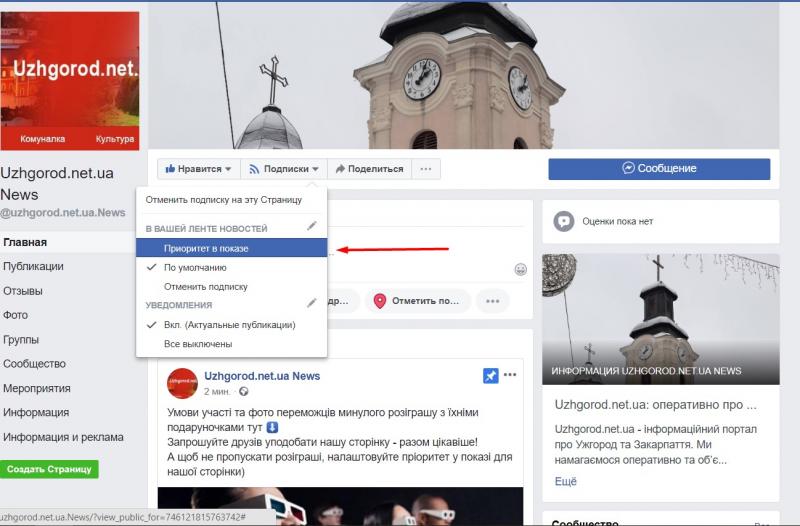Click green 'Создать Страницу' button
The width and height of the screenshot is (800, 526).
click(49, 469)
